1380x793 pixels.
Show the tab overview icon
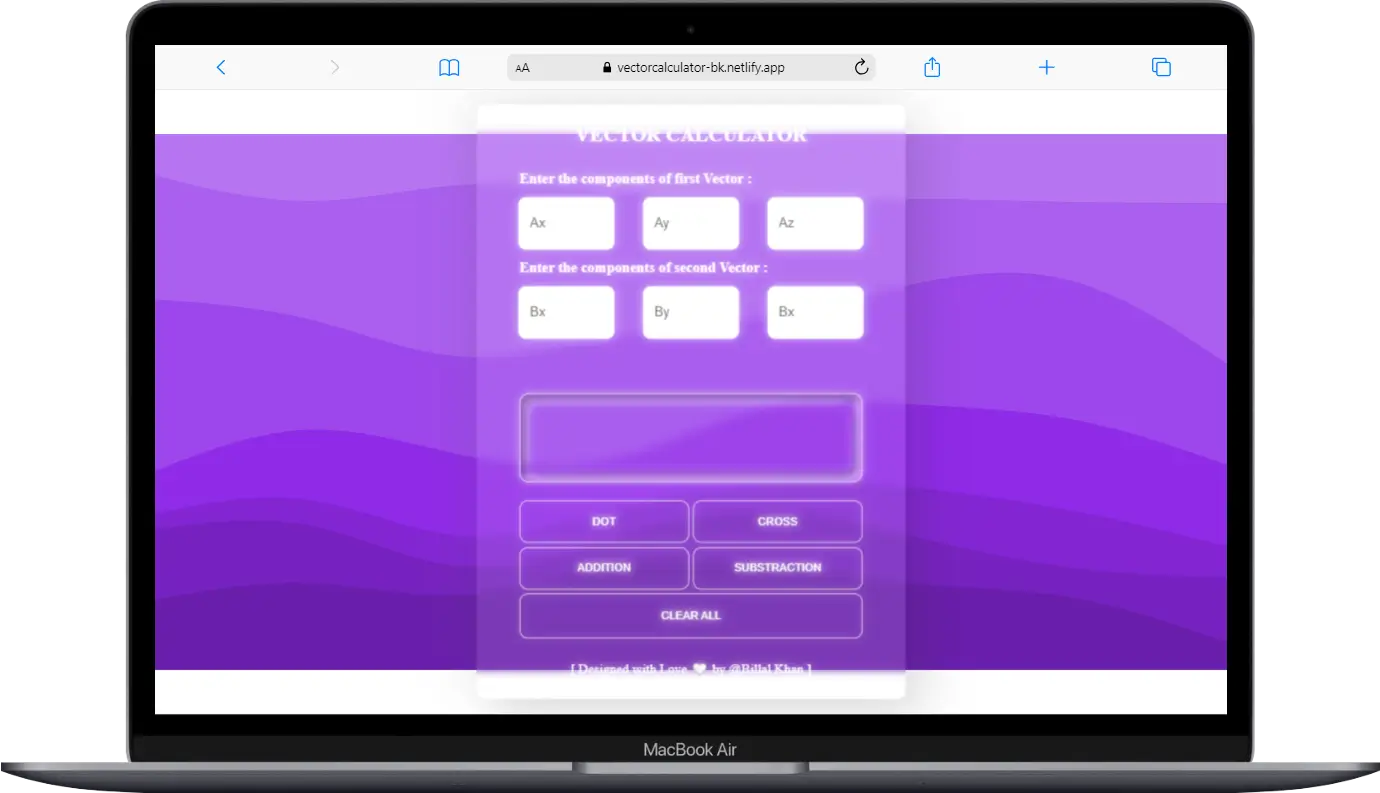[x=1161, y=67]
